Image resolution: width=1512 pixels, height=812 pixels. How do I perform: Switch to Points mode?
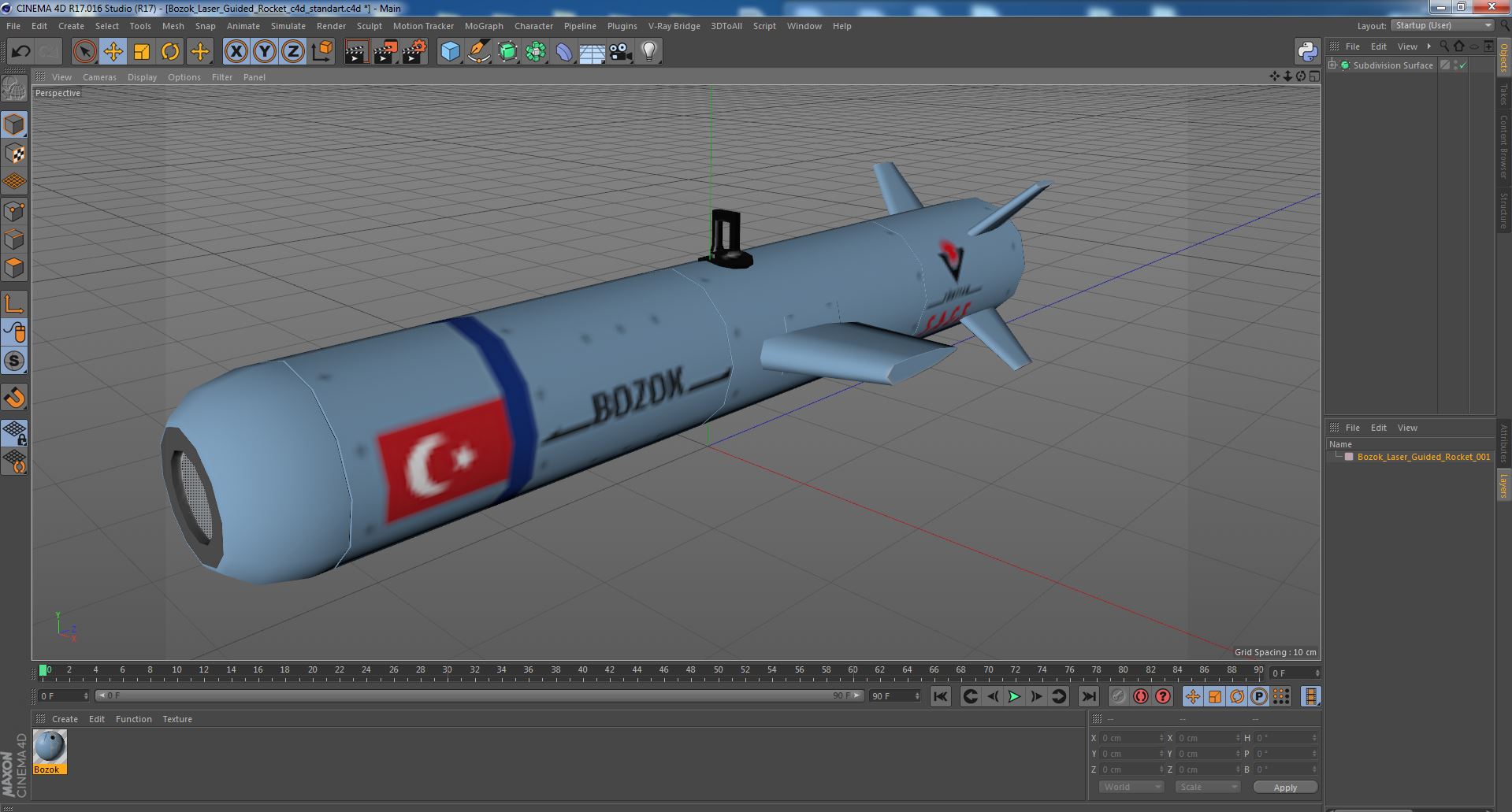[x=14, y=211]
